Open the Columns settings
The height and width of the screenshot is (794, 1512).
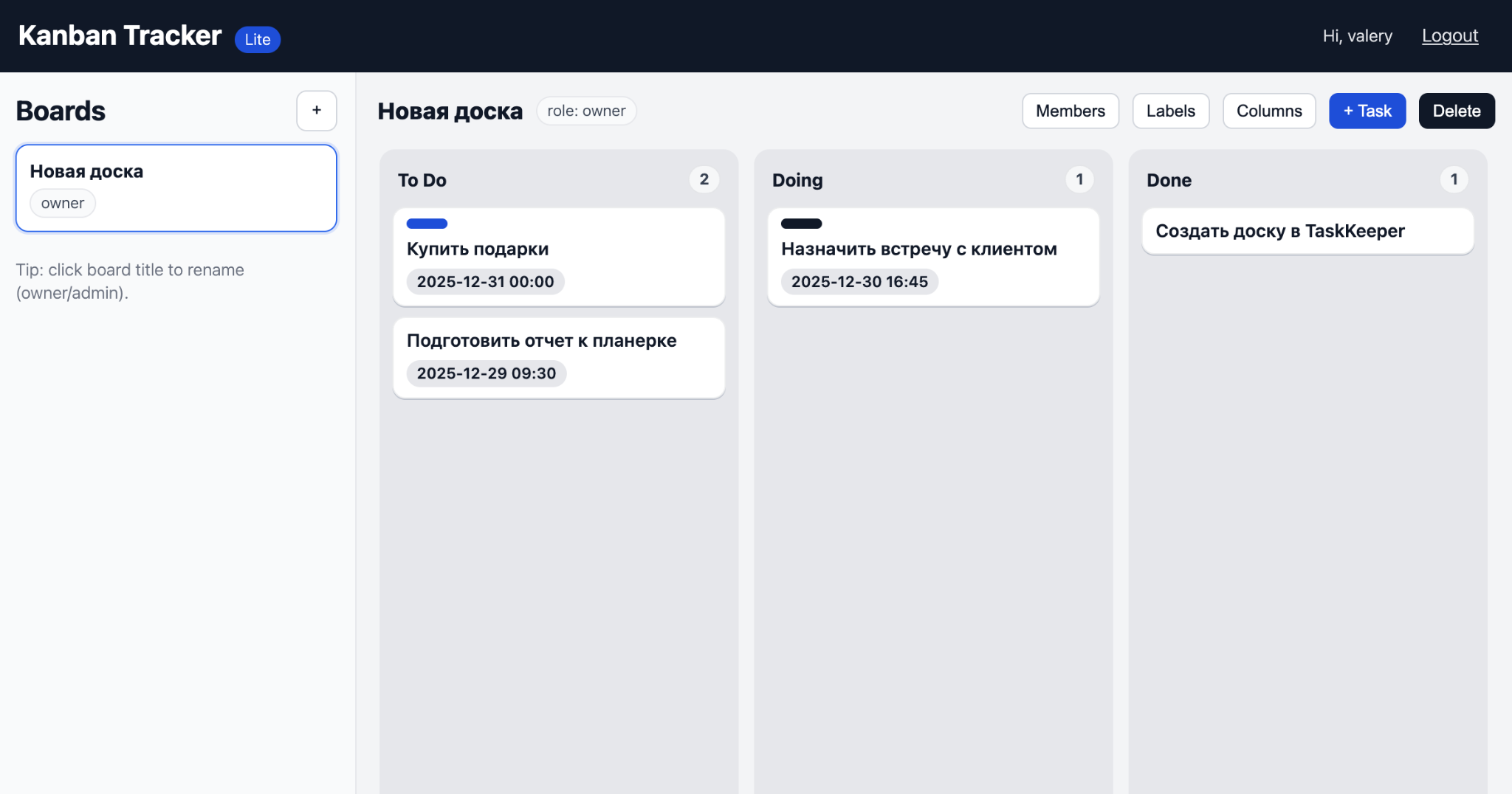click(x=1268, y=111)
